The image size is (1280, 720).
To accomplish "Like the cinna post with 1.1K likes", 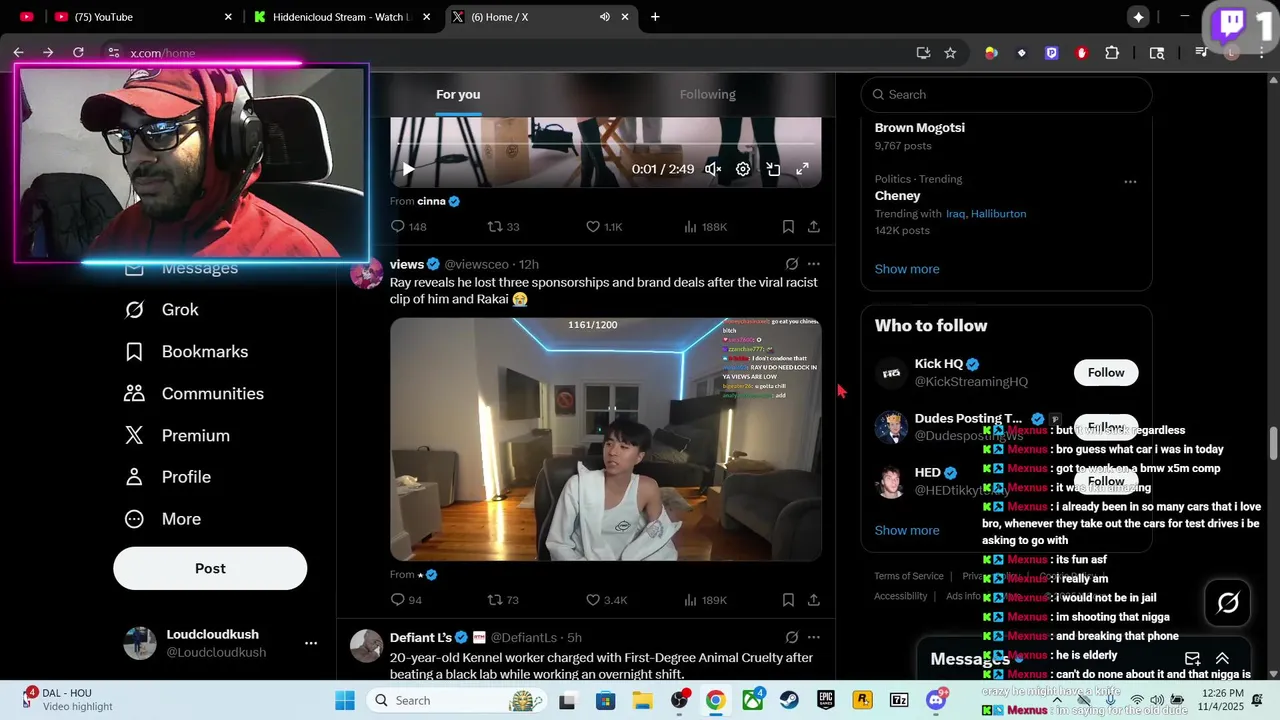I will [x=604, y=227].
